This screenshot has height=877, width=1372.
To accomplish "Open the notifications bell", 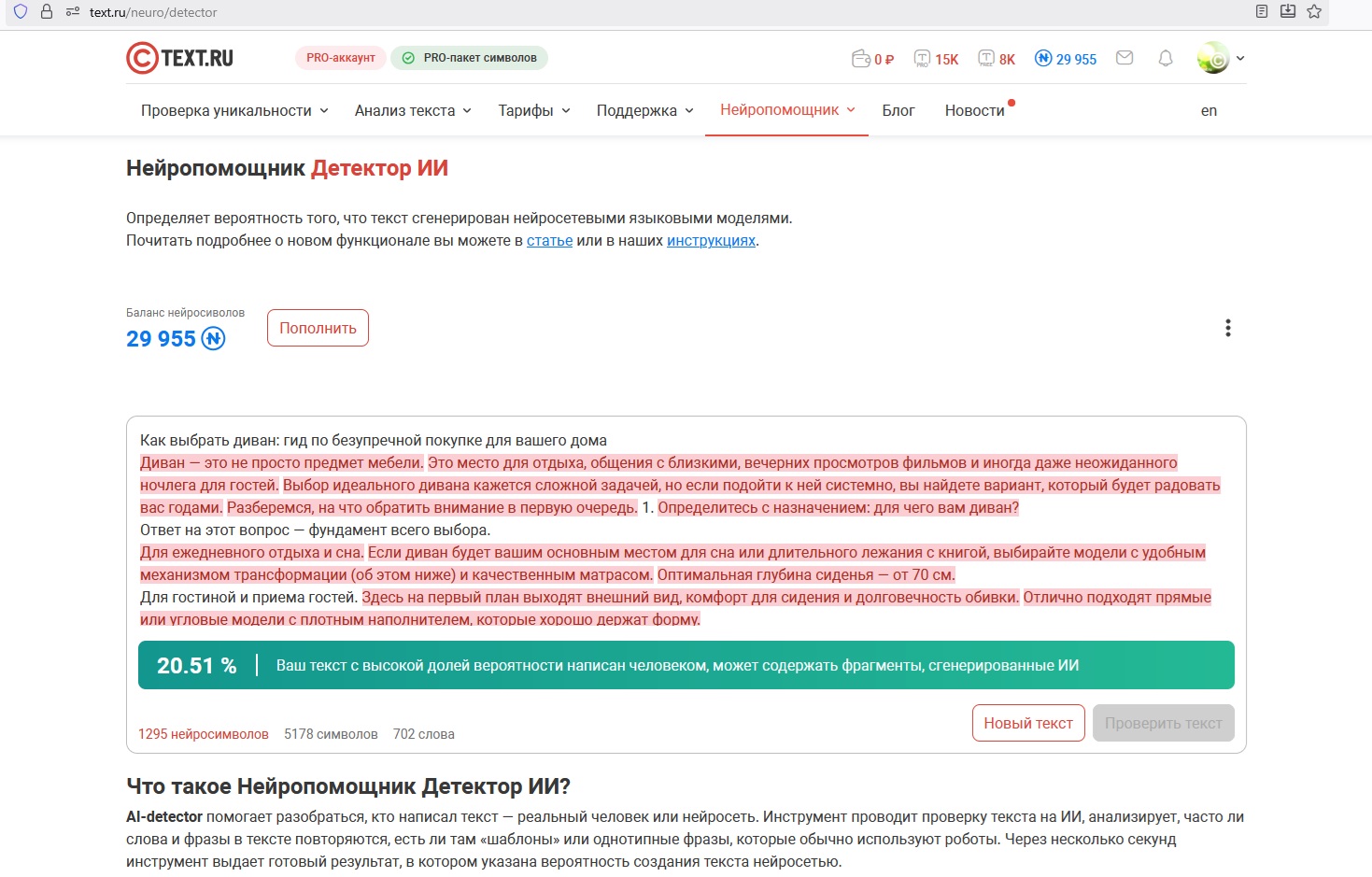I will coord(1166,58).
